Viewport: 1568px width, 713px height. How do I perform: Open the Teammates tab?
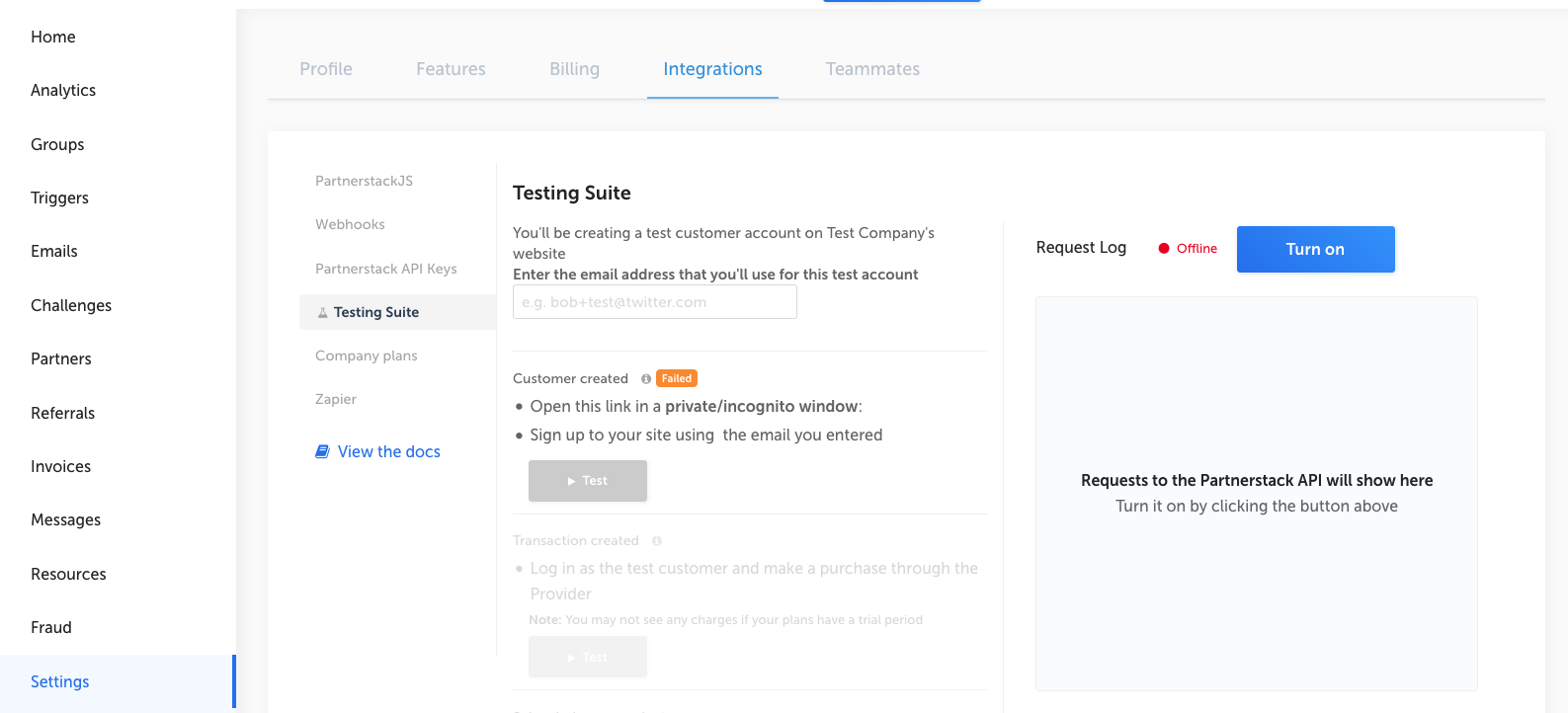pos(872,69)
